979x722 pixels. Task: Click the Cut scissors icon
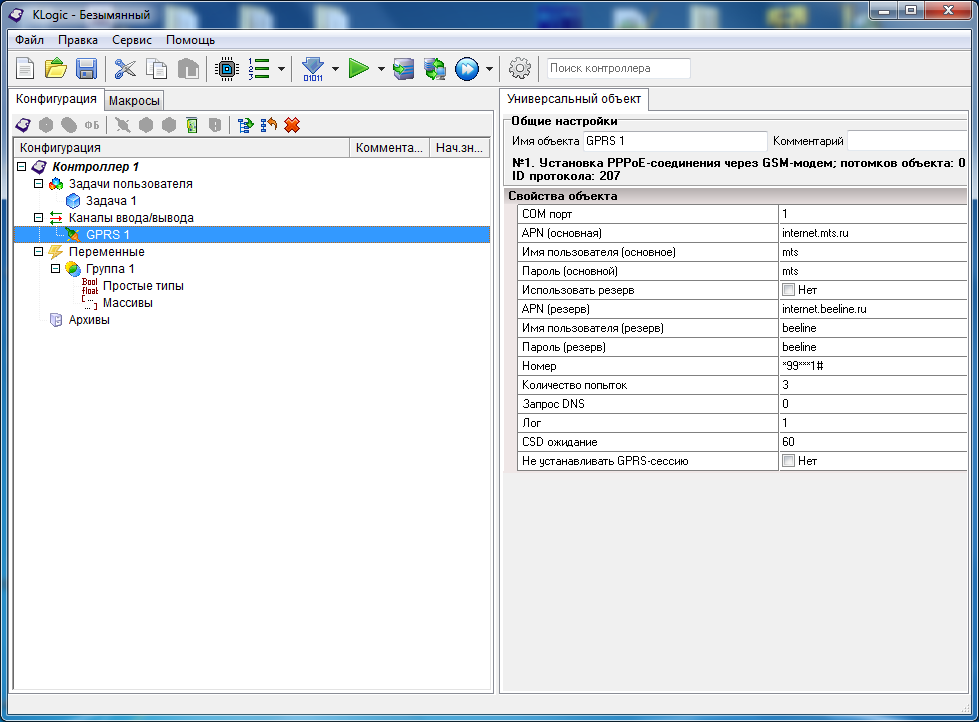point(125,69)
